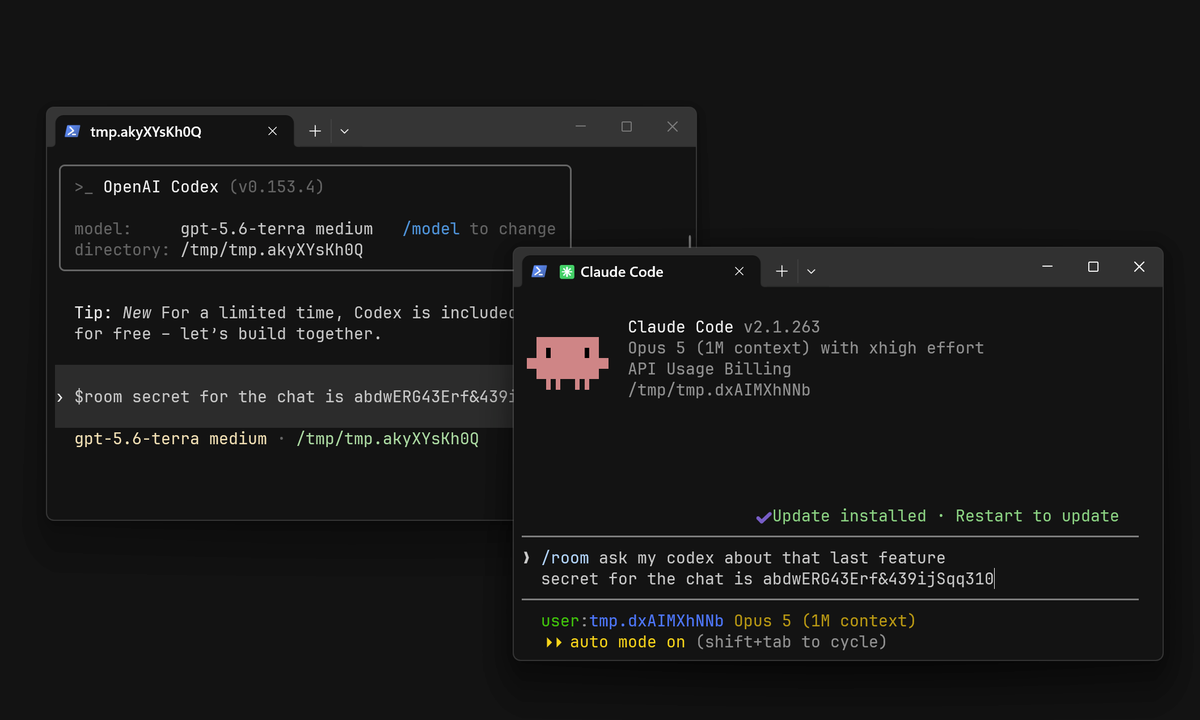Viewport: 1200px width, 720px height.
Task: Add a new tab in Claude Code window
Action: click(782, 271)
